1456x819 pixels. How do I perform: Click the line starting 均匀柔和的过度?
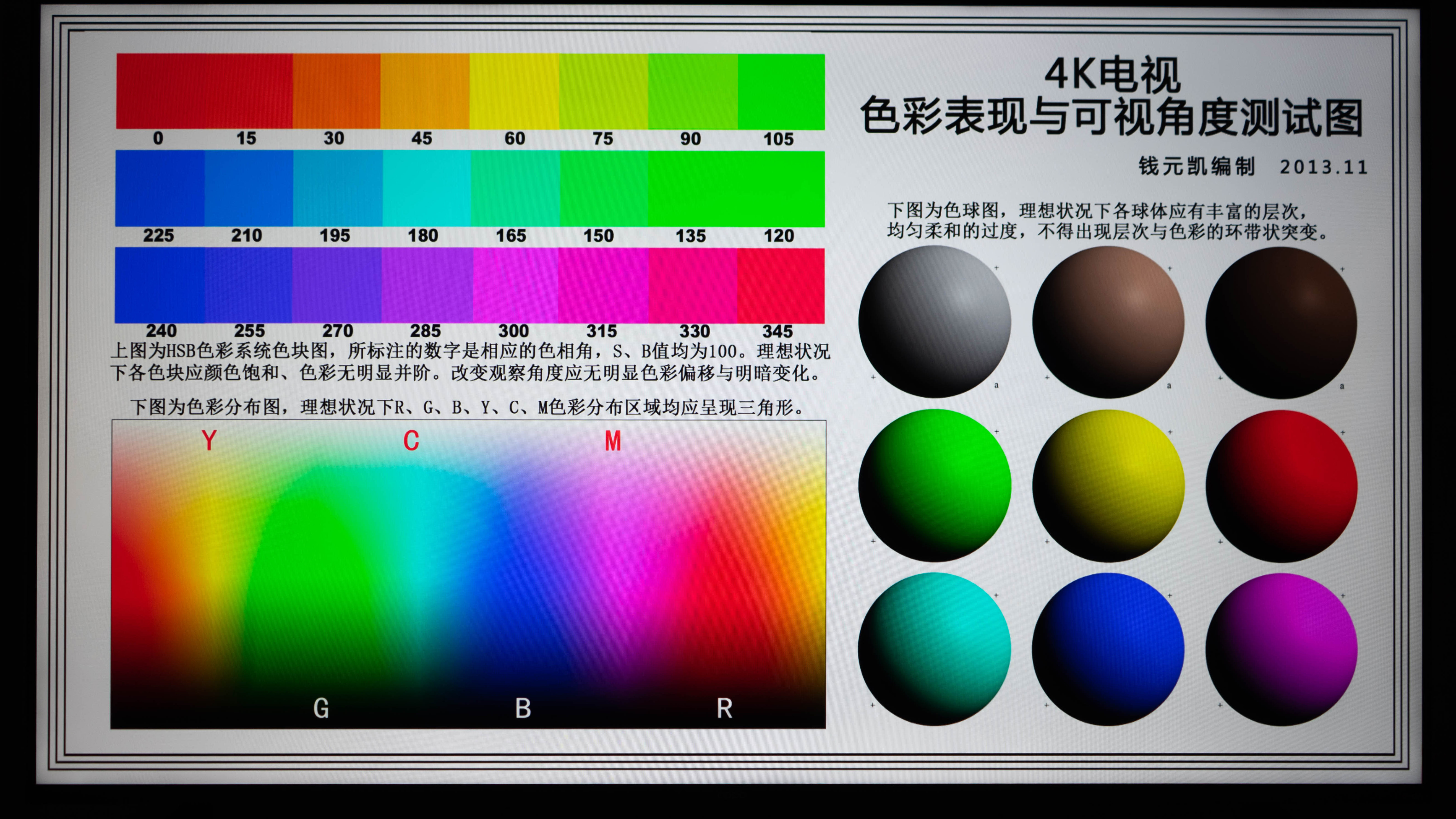(1107, 231)
